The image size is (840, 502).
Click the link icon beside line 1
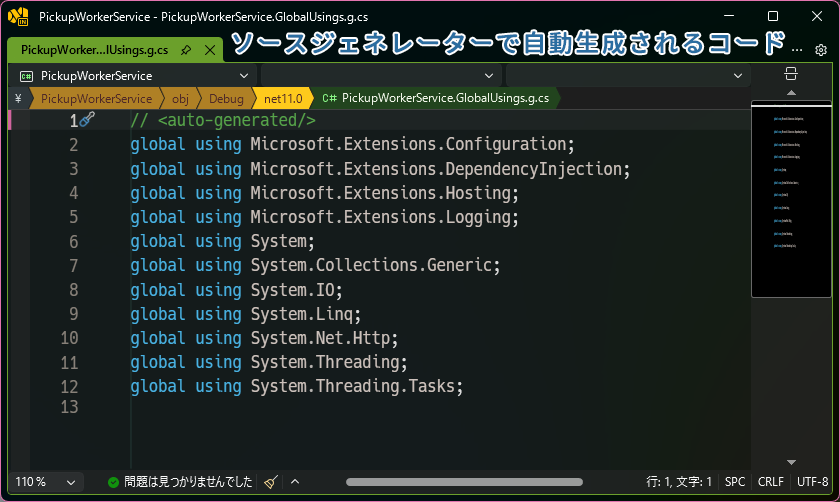tap(87, 119)
